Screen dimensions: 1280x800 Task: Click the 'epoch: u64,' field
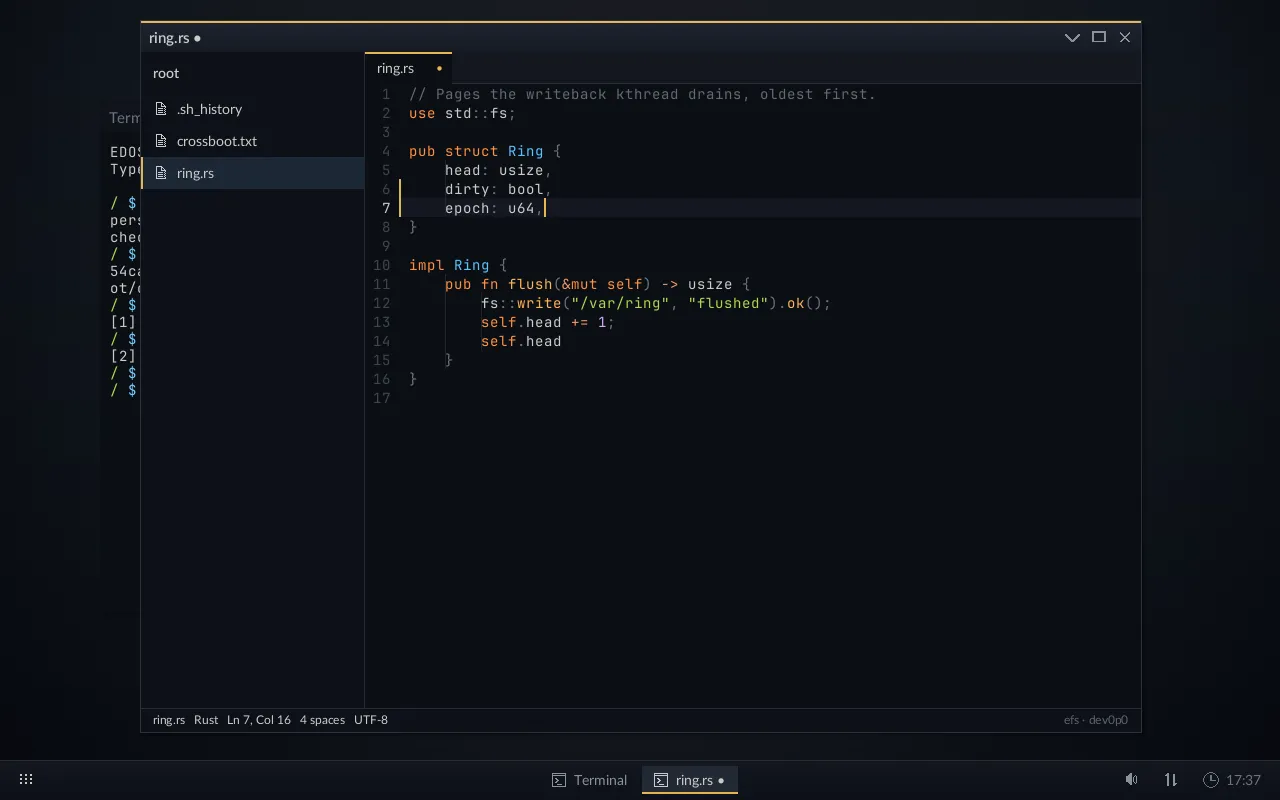(494, 208)
